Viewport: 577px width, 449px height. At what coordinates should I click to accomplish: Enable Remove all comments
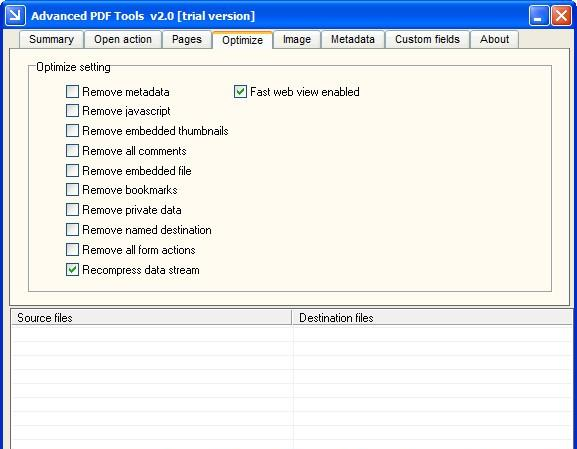72,151
